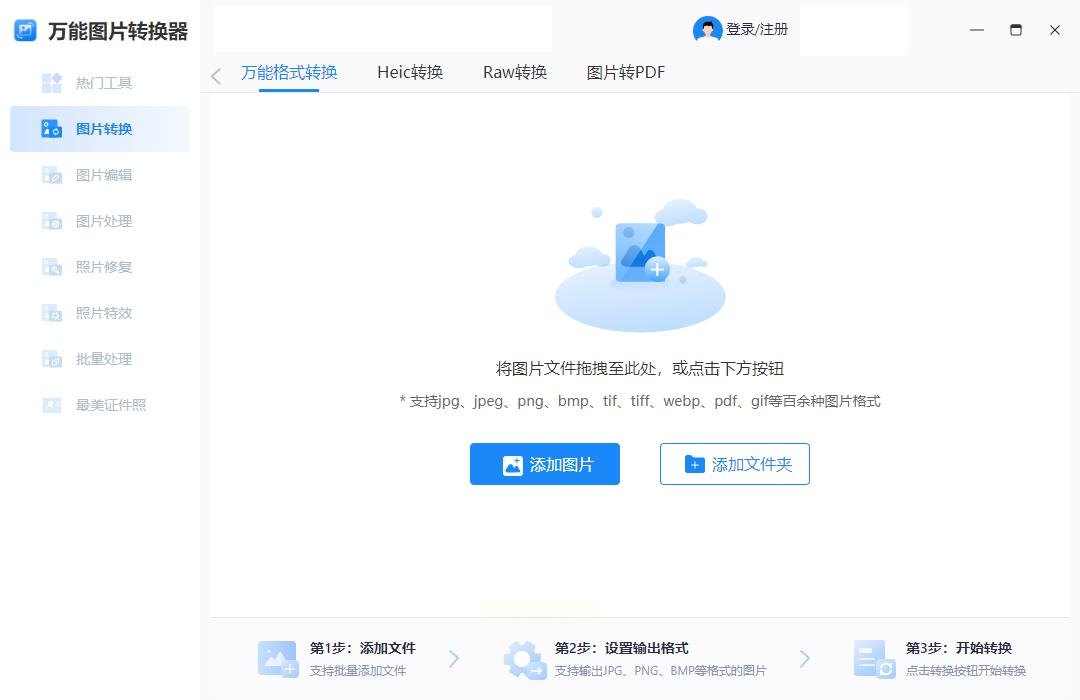The height and width of the screenshot is (700, 1080).
Task: Click chevron after 第2步 设置输出格式
Action: [804, 659]
